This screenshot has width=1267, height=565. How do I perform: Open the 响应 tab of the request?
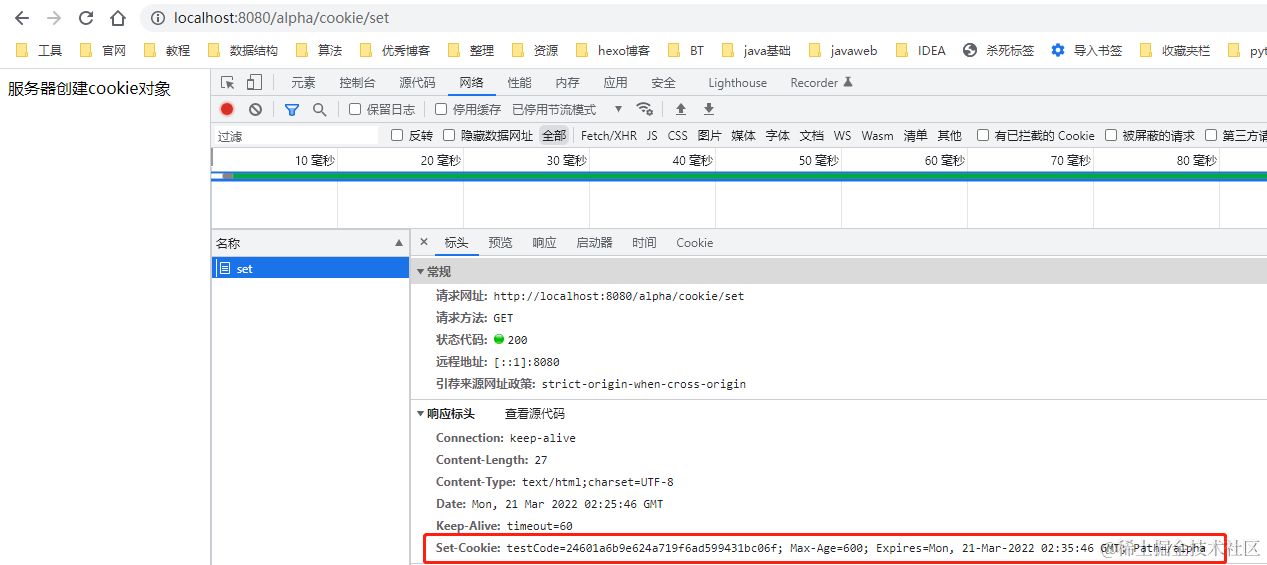point(544,242)
